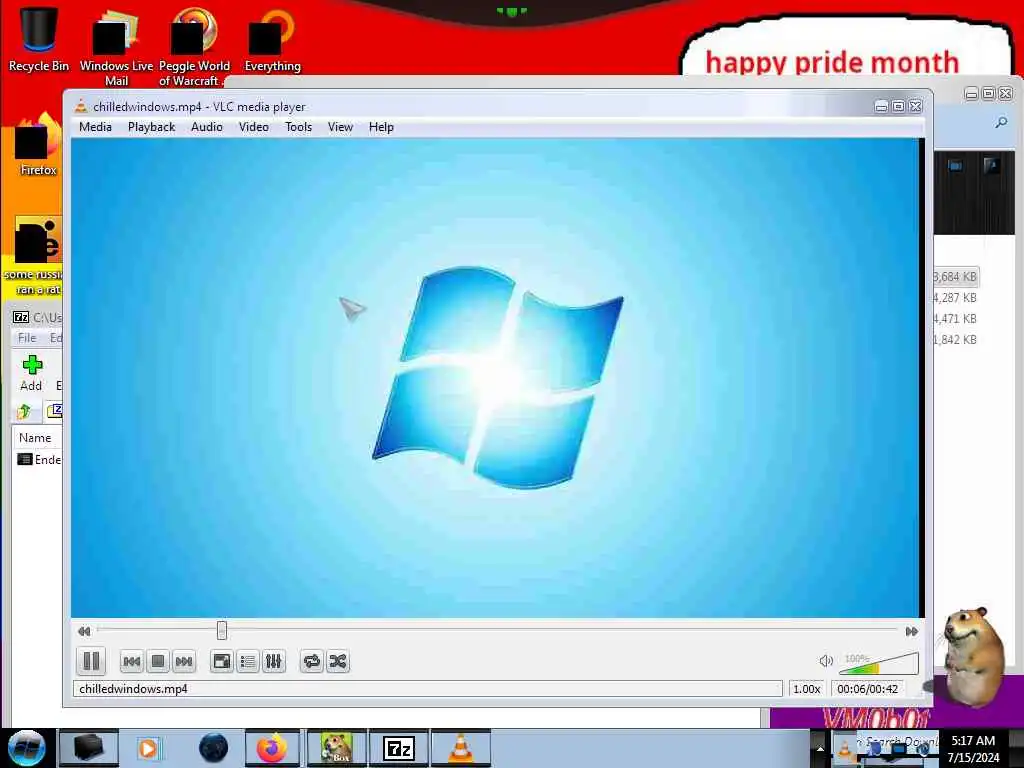
Task: Open the dark globe taskbar icon
Action: 214,748
